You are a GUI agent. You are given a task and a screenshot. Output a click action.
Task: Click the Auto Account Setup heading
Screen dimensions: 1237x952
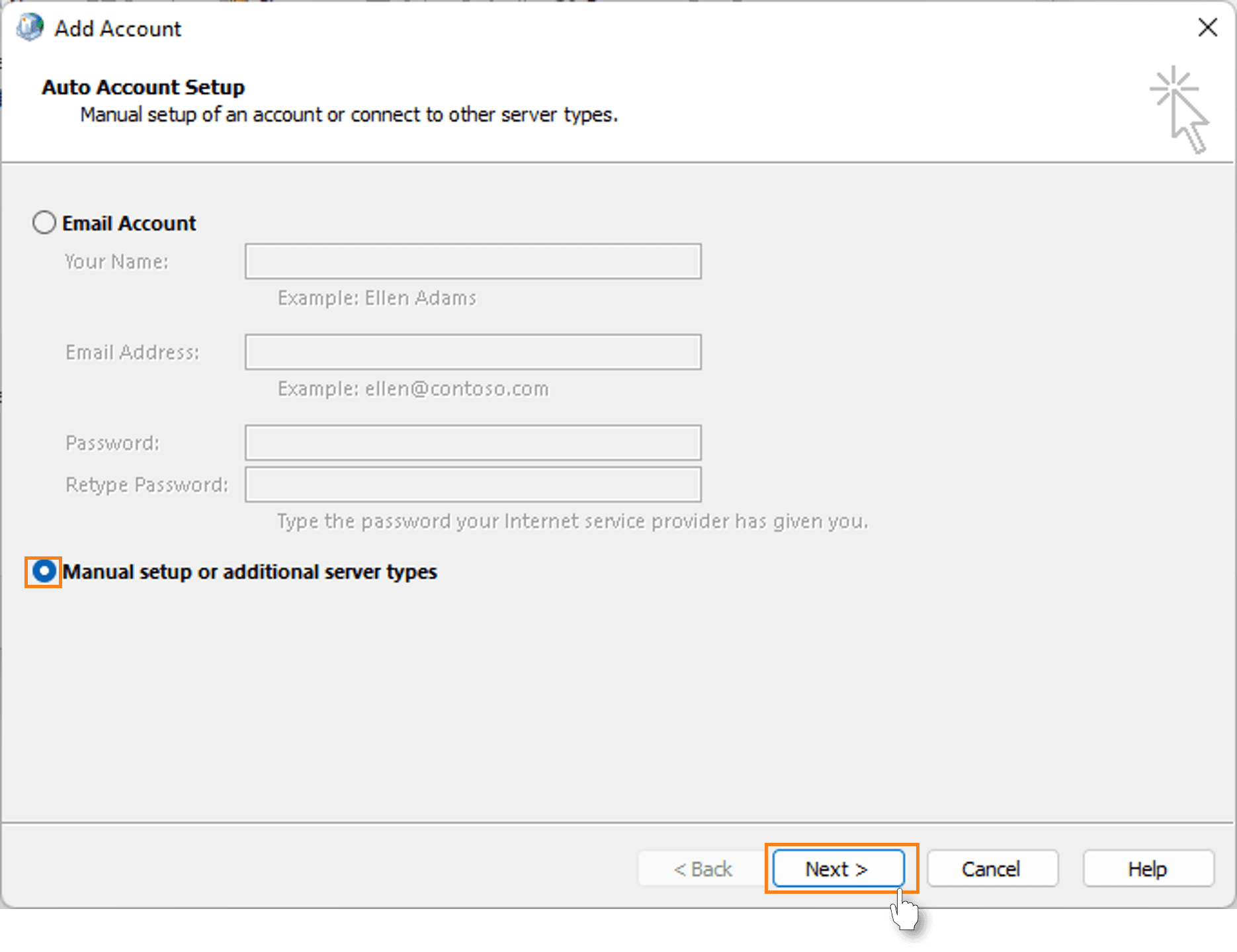(144, 87)
